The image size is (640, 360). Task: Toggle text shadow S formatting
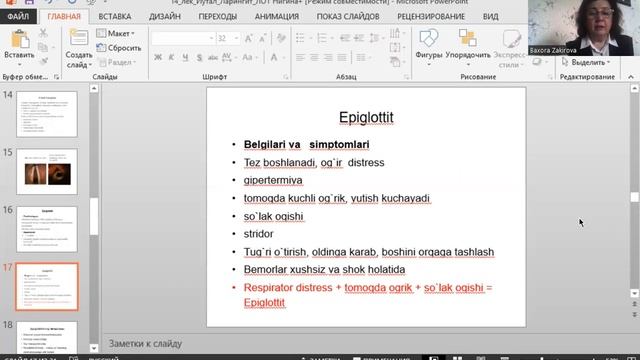pos(199,58)
